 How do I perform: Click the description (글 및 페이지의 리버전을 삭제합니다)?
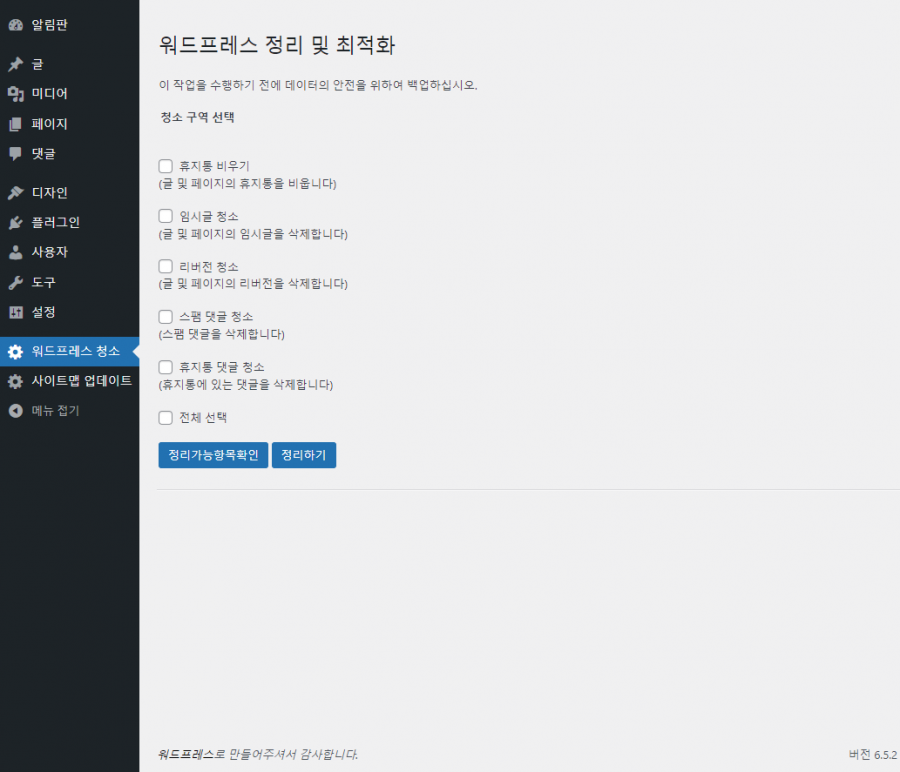[x=253, y=284]
